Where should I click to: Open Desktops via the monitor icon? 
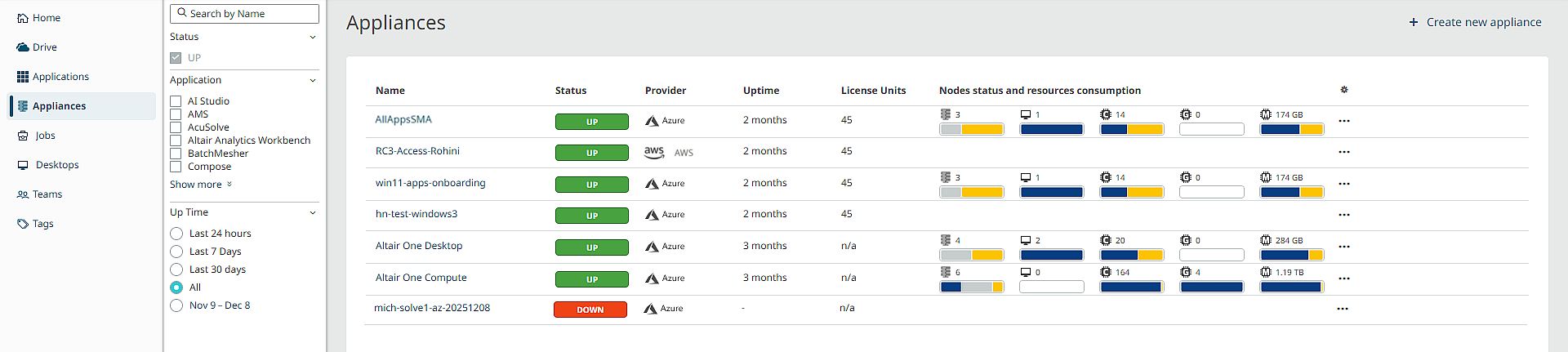(x=23, y=165)
